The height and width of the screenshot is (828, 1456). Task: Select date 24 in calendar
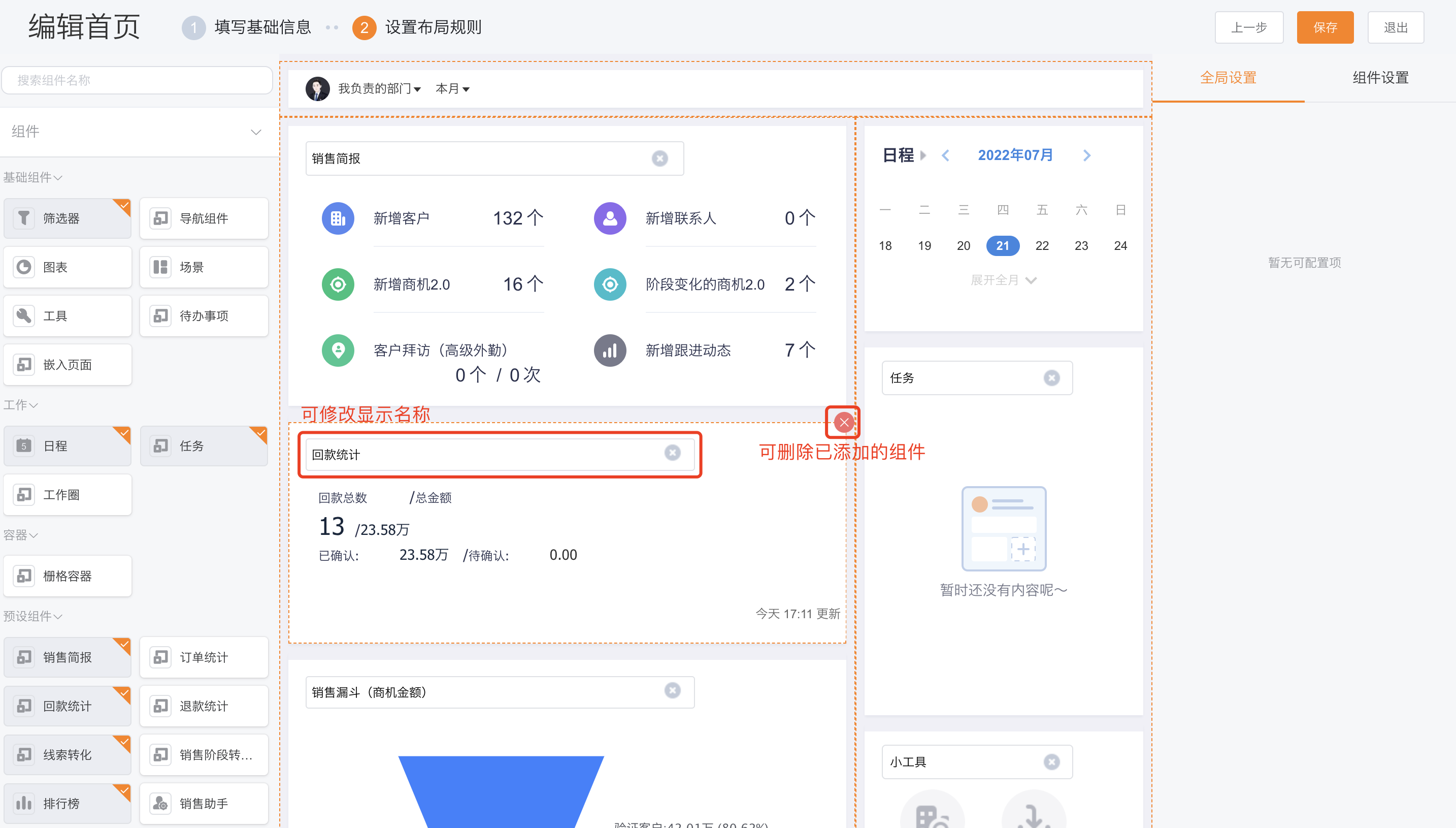click(1120, 246)
